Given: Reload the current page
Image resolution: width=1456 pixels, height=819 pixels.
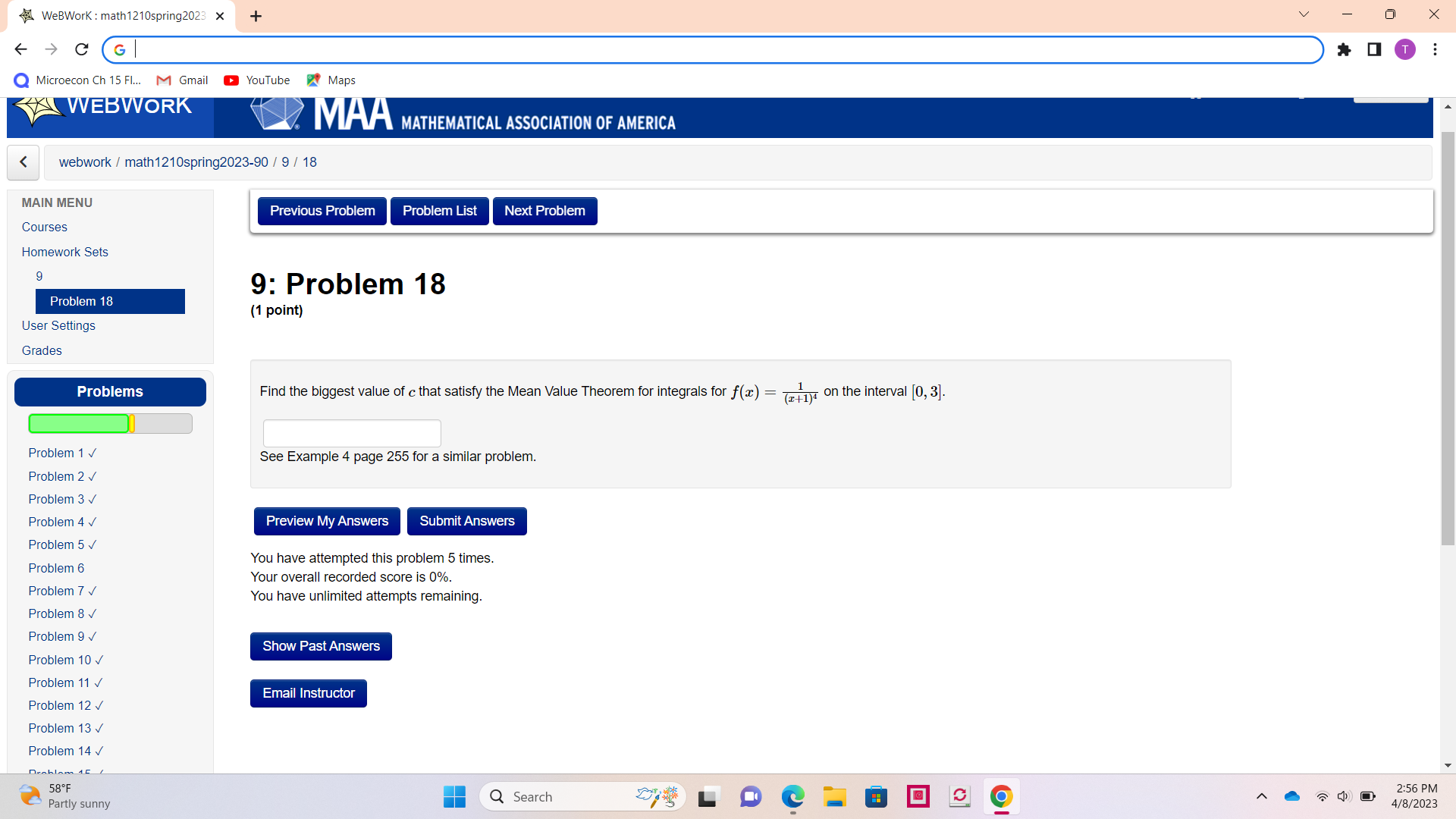Looking at the screenshot, I should click(81, 49).
